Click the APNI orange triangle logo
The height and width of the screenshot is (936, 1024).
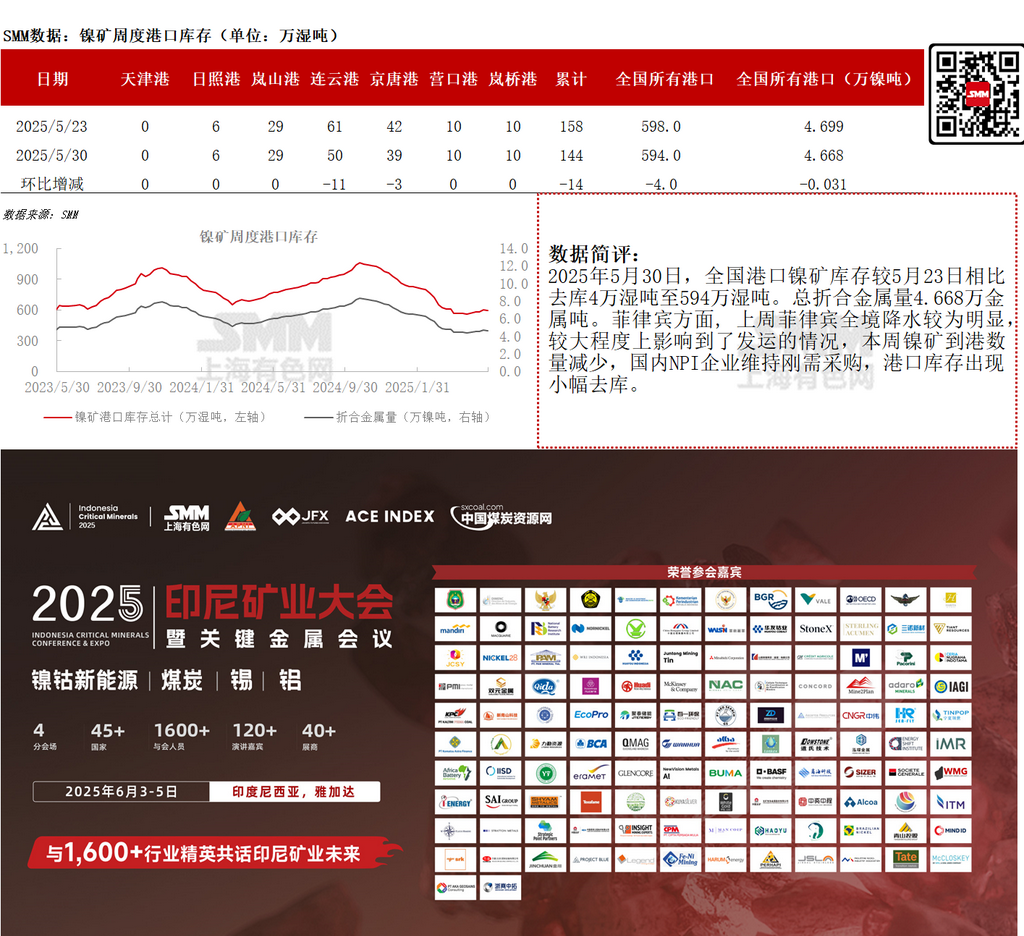click(x=240, y=517)
